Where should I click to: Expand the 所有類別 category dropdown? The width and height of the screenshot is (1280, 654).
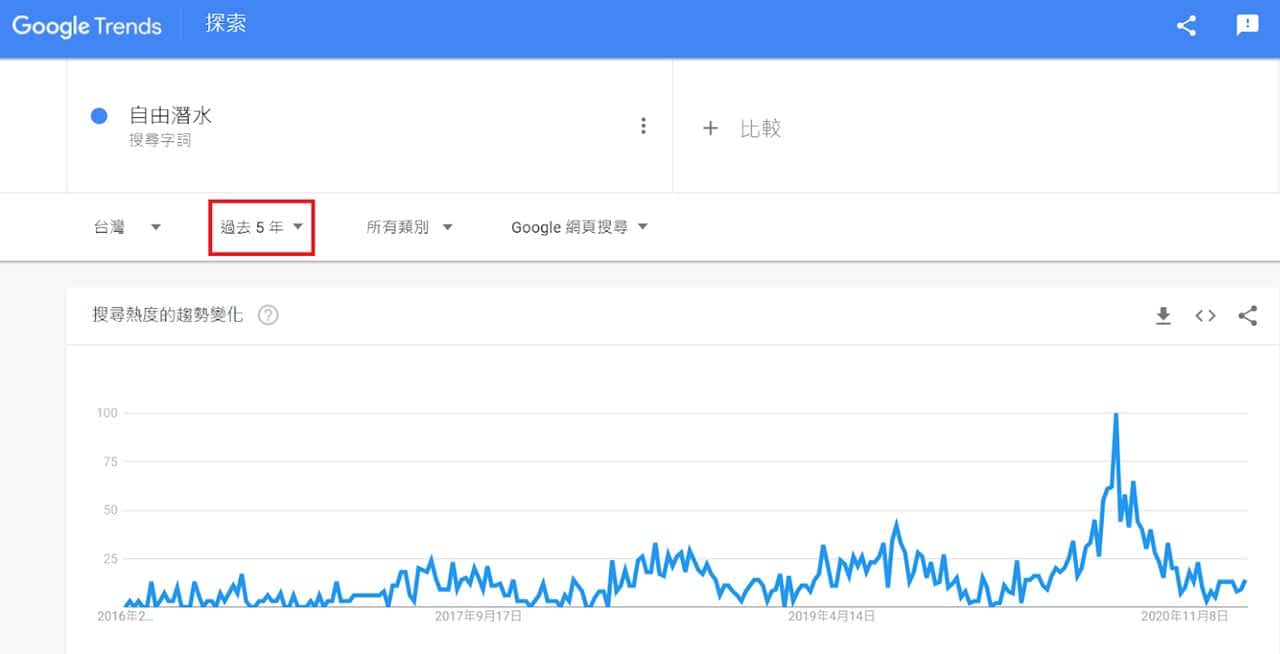[409, 227]
